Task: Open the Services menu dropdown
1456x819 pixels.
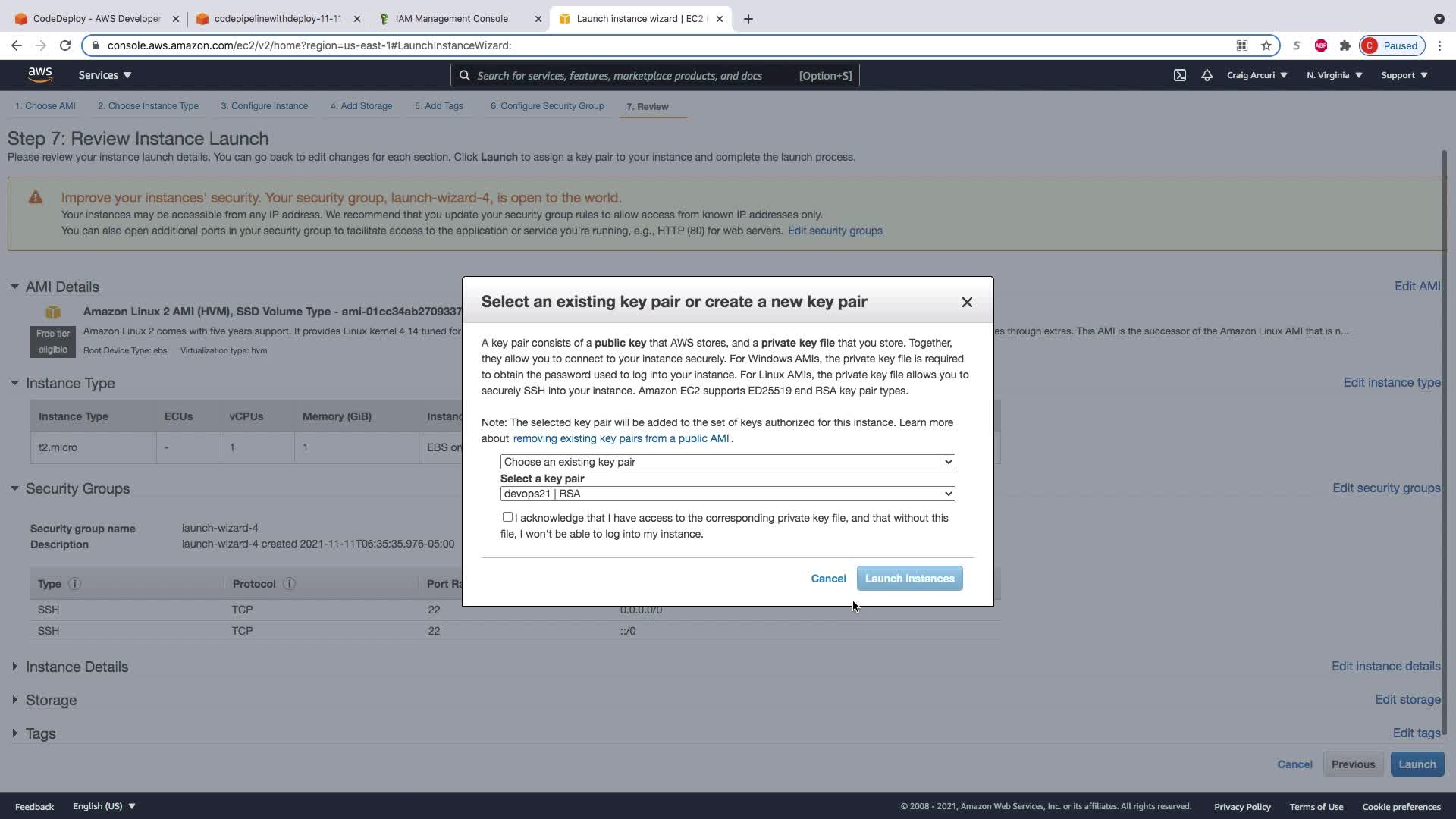Action: pyautogui.click(x=105, y=75)
